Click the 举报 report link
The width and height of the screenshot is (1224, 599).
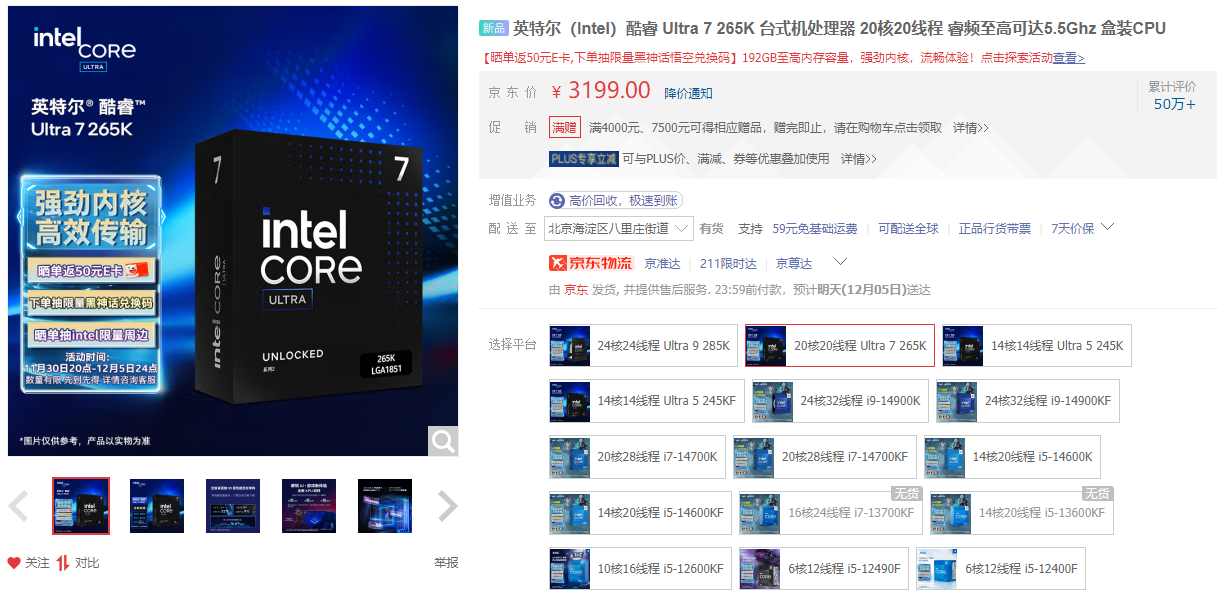pos(446,563)
